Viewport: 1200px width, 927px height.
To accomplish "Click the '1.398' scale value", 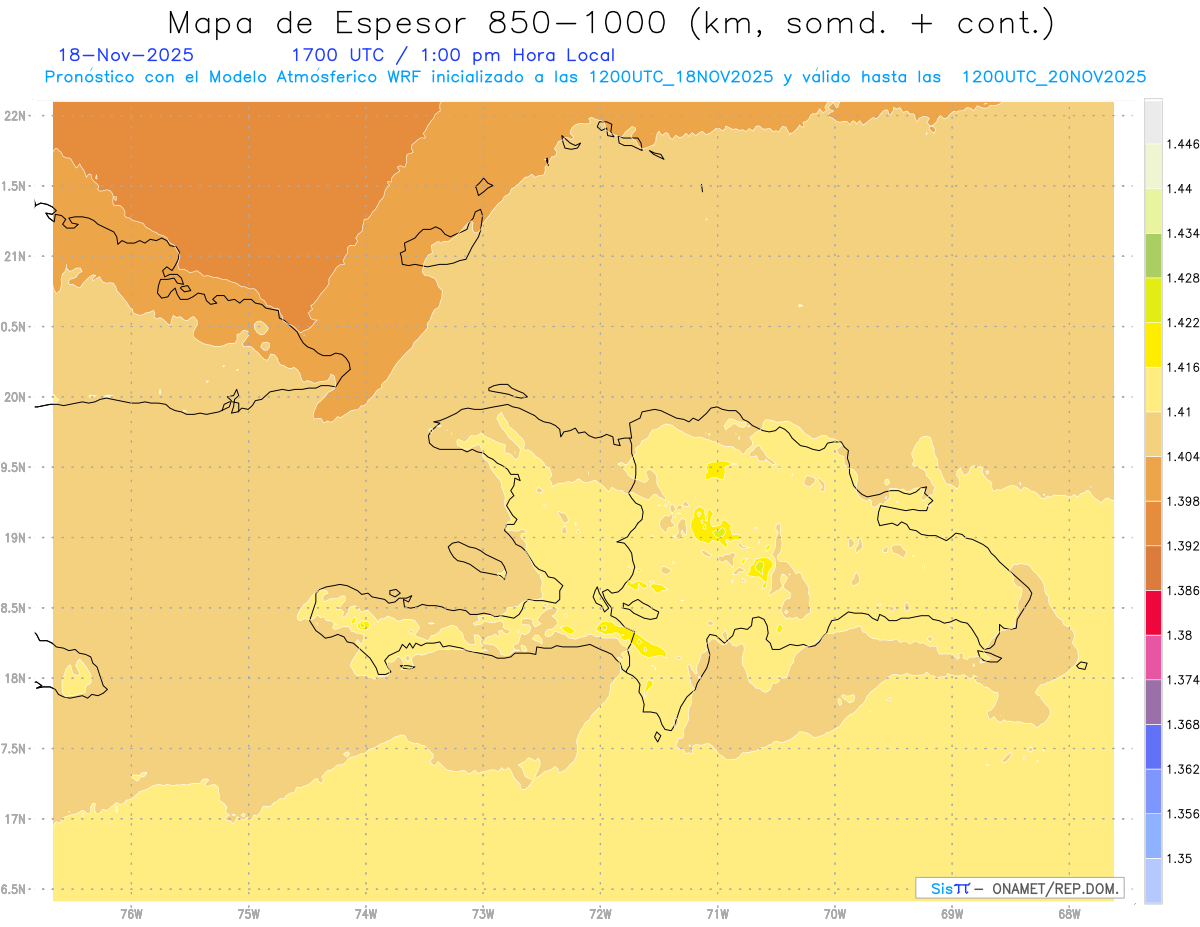I will click(1182, 501).
